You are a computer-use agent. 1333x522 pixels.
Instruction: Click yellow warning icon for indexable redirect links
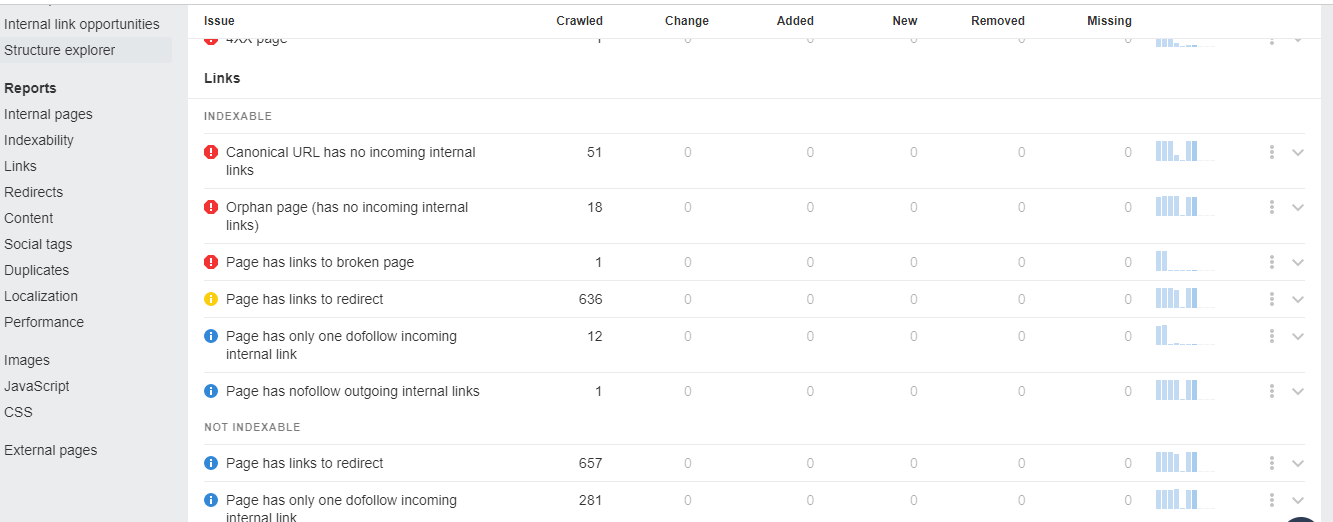click(x=211, y=299)
